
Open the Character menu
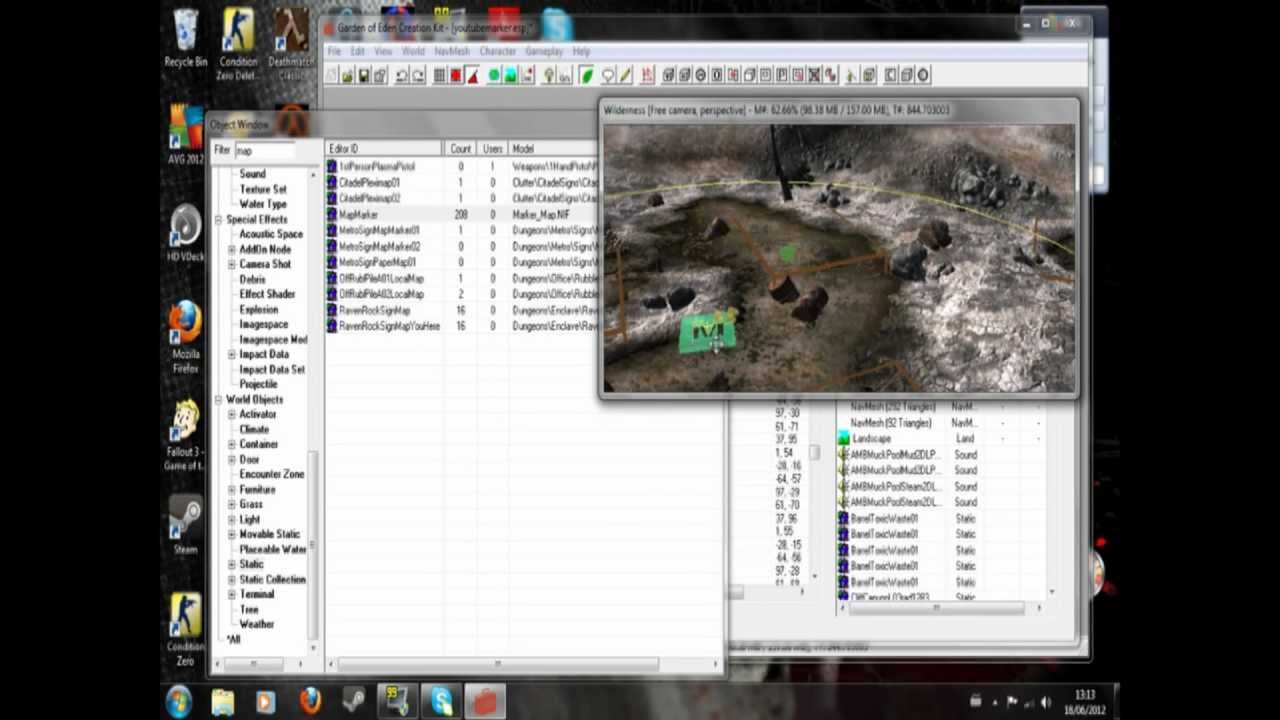pyautogui.click(x=497, y=51)
